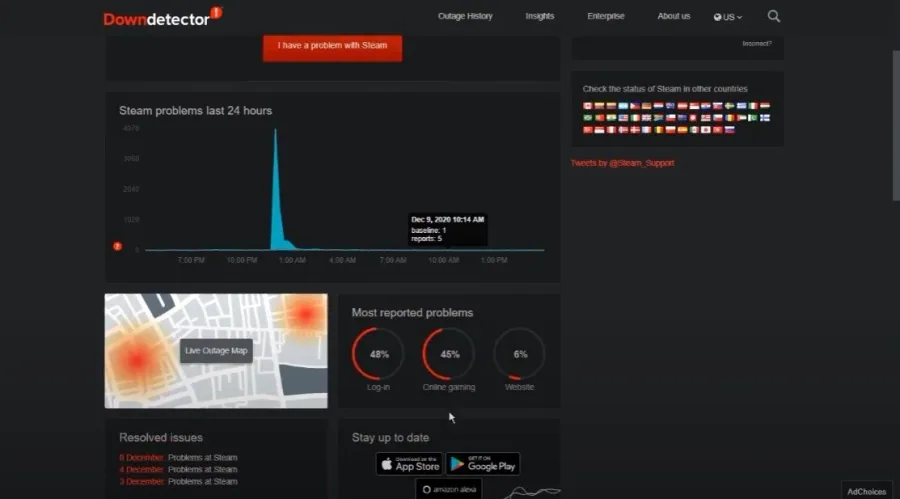Select the United States flag

623,118
